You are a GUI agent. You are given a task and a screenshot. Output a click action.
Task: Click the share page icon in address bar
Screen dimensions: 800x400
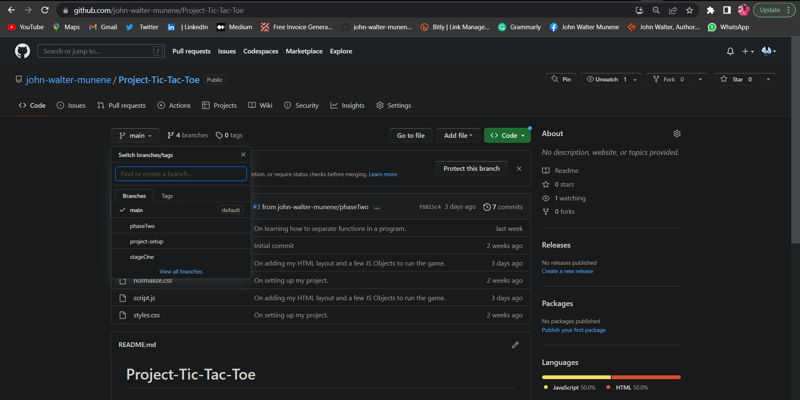(673, 10)
